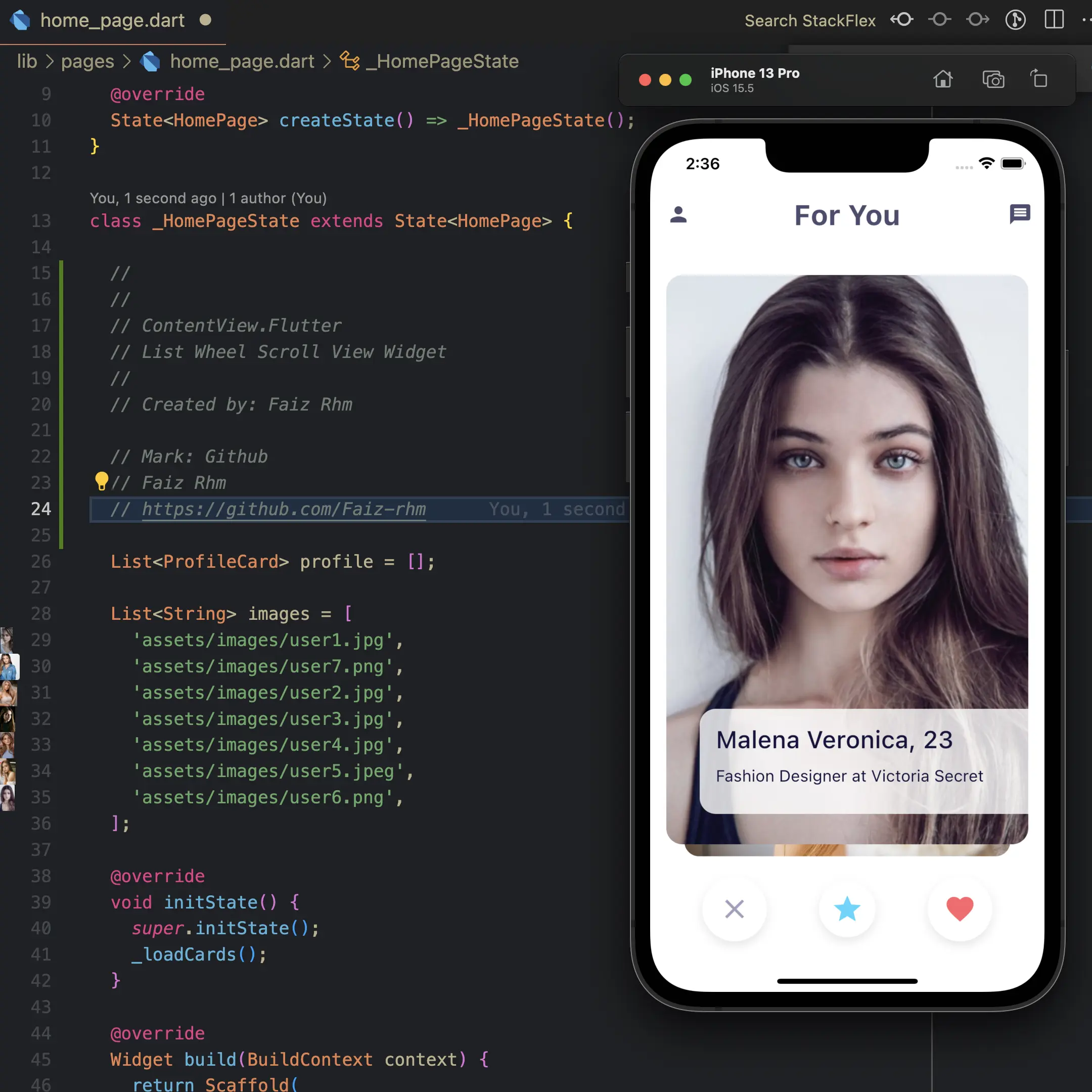Like Malena's profile with the heart button
Viewport: 1092px width, 1092px height.
959,909
